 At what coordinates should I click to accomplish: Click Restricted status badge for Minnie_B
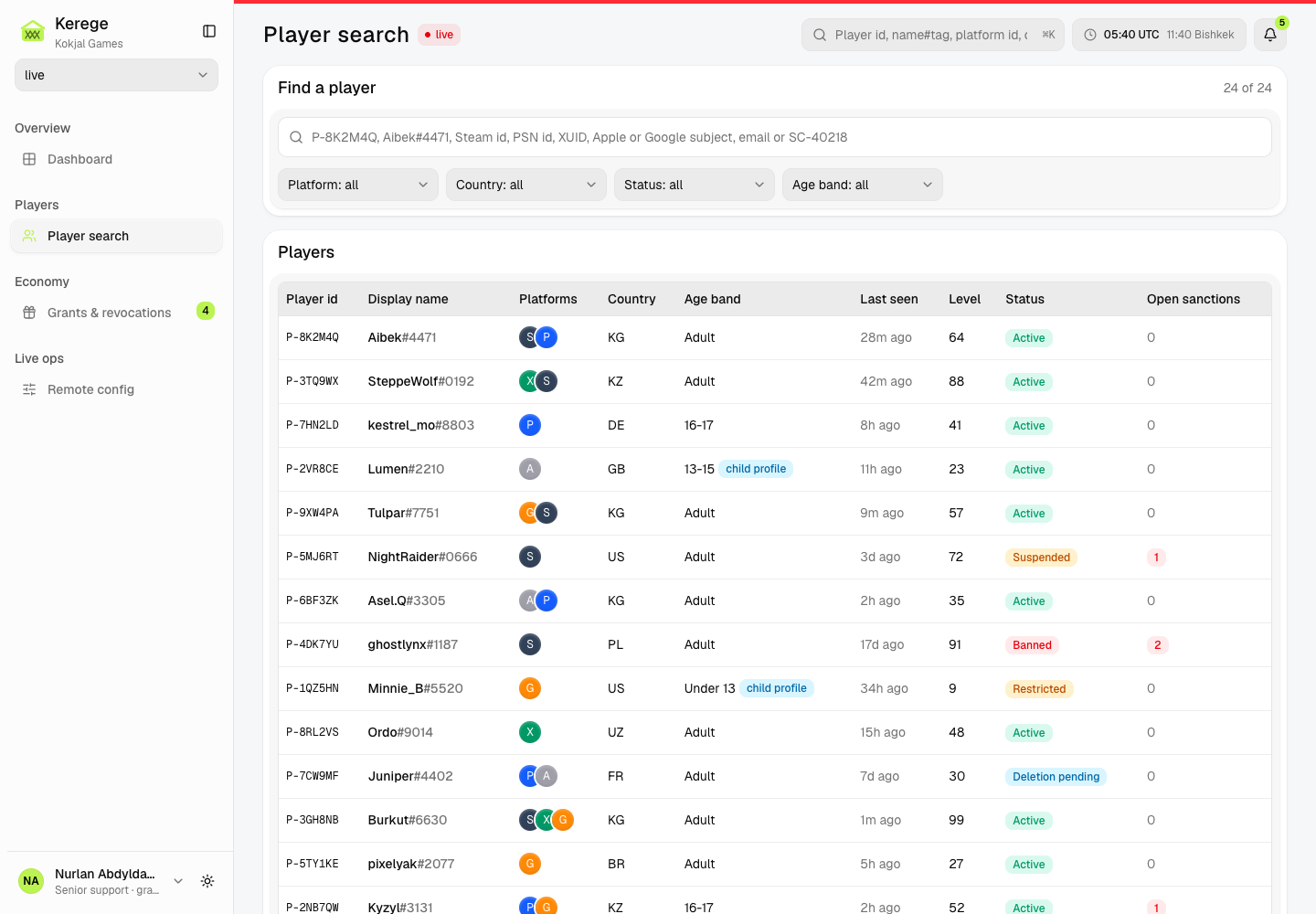click(1039, 689)
